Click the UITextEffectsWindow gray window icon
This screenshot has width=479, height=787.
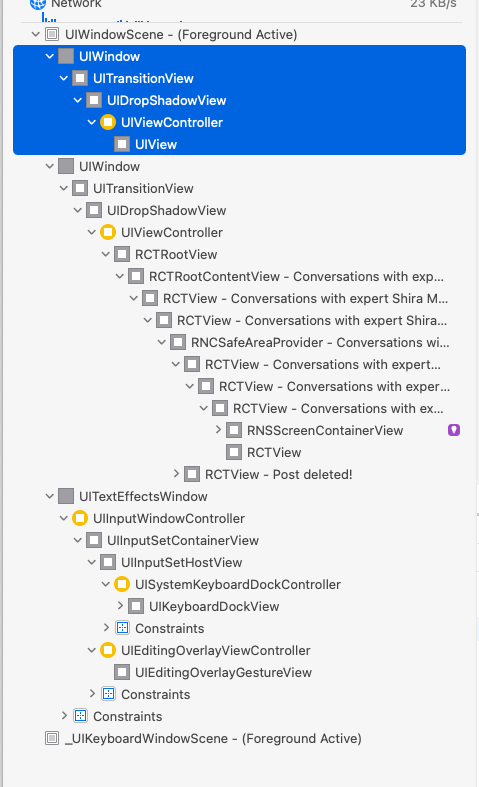click(66, 496)
